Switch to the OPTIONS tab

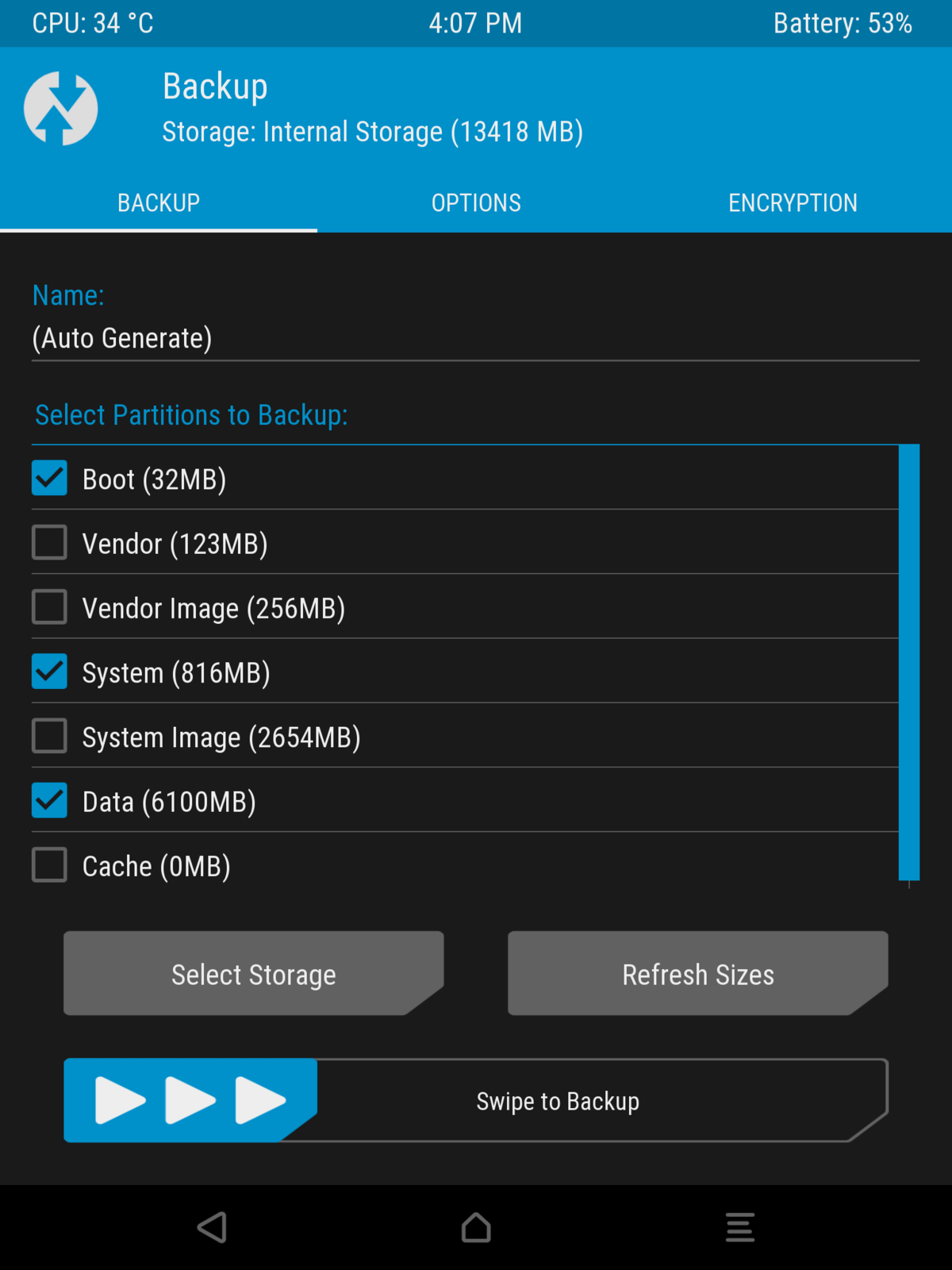[476, 203]
